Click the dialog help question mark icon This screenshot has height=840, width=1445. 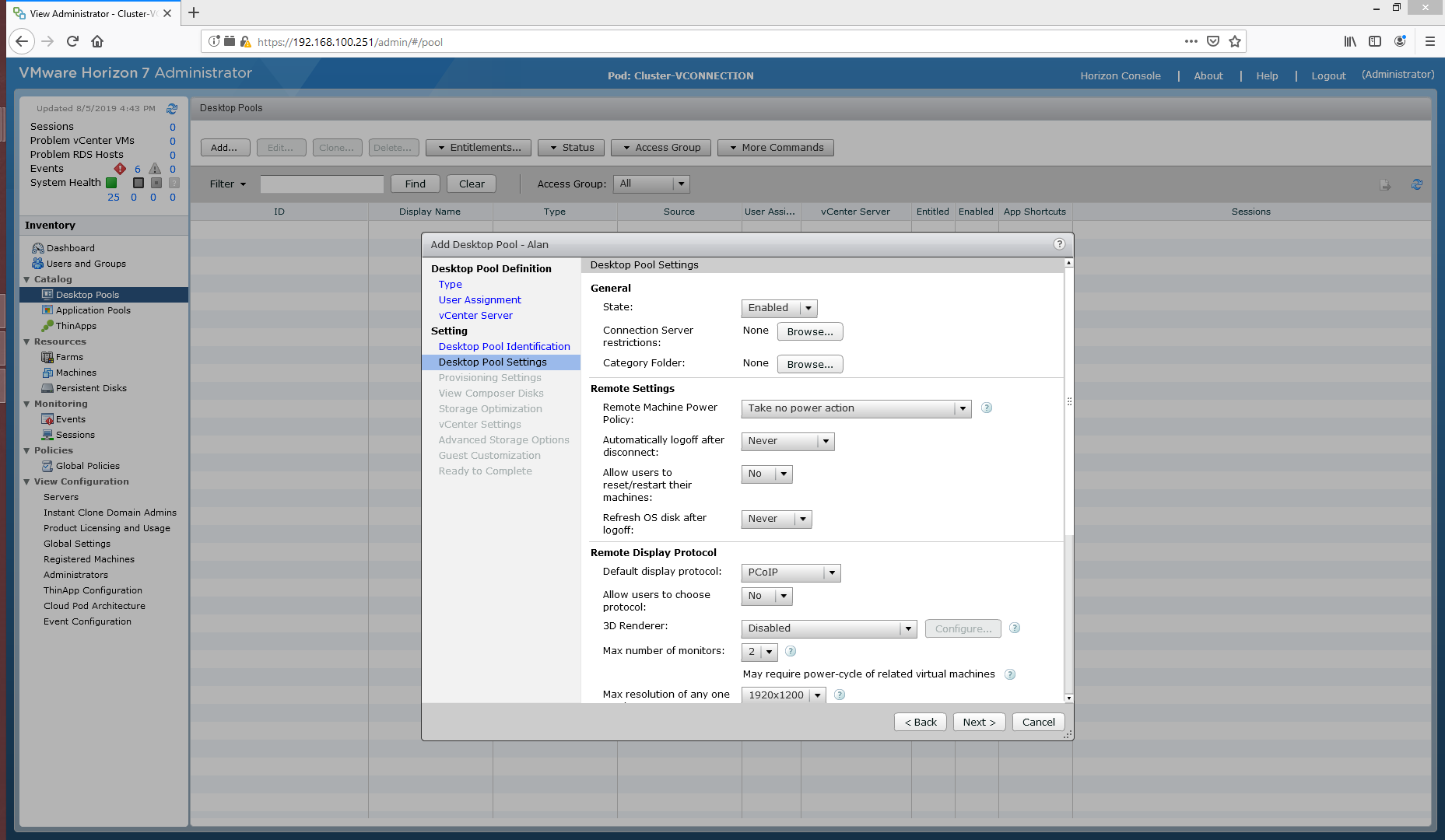[1058, 244]
